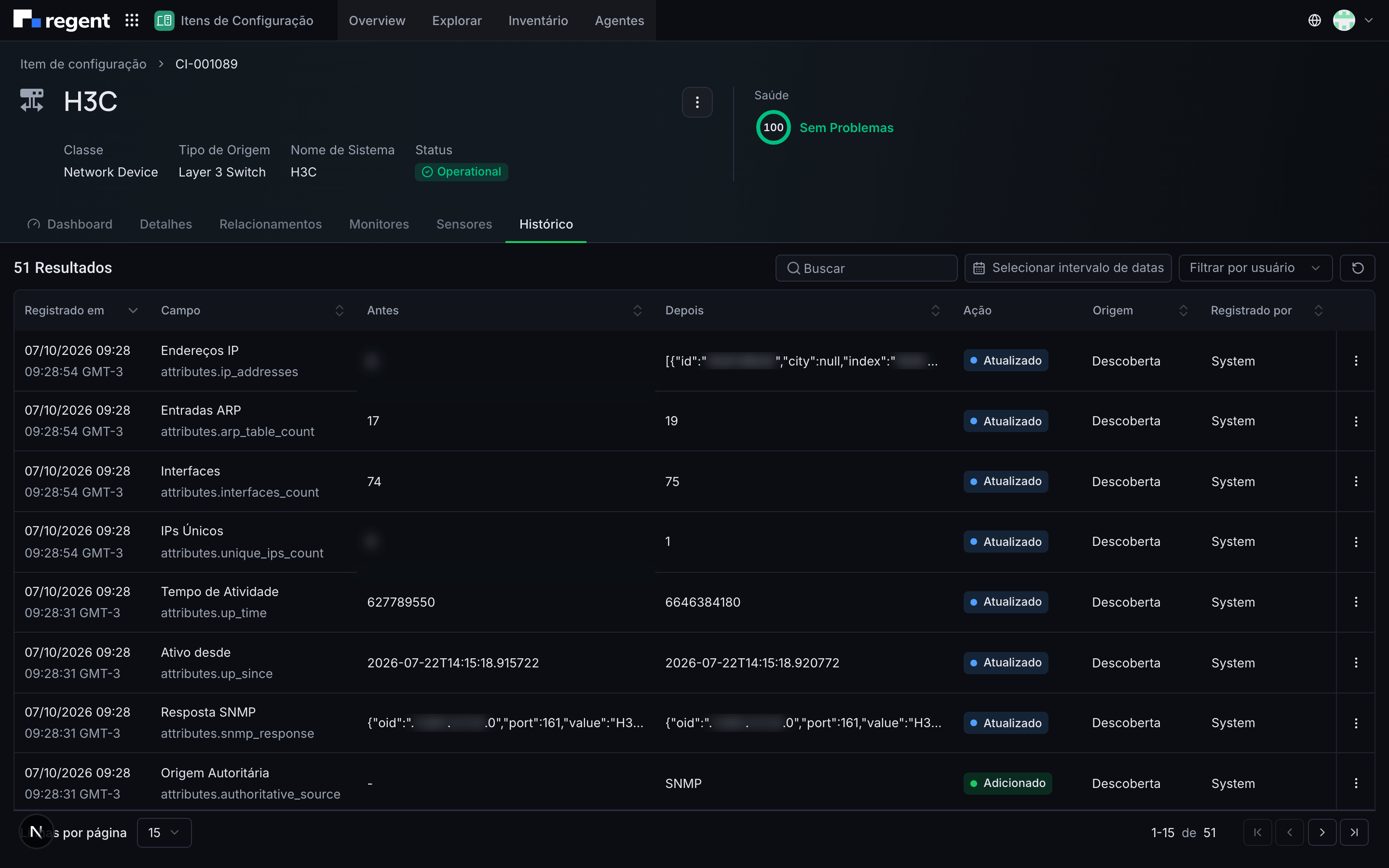Click the regent logo

pyautogui.click(x=61, y=21)
